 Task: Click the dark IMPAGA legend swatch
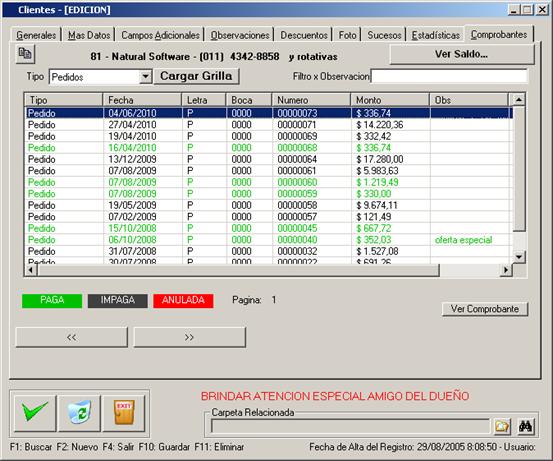tap(118, 301)
